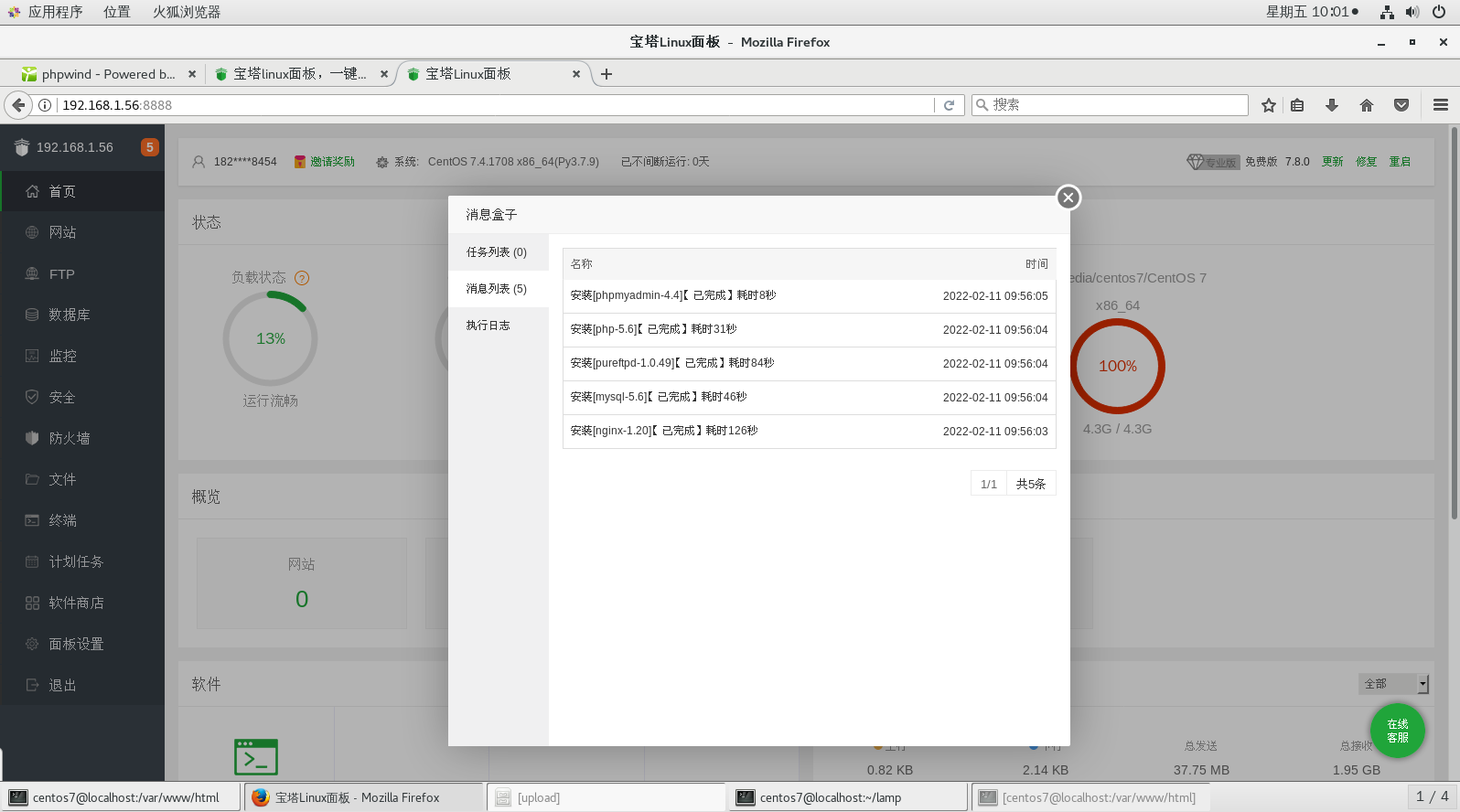The image size is (1460, 812).
Task: Open the 计划任务 calendar icon
Action: point(32,561)
